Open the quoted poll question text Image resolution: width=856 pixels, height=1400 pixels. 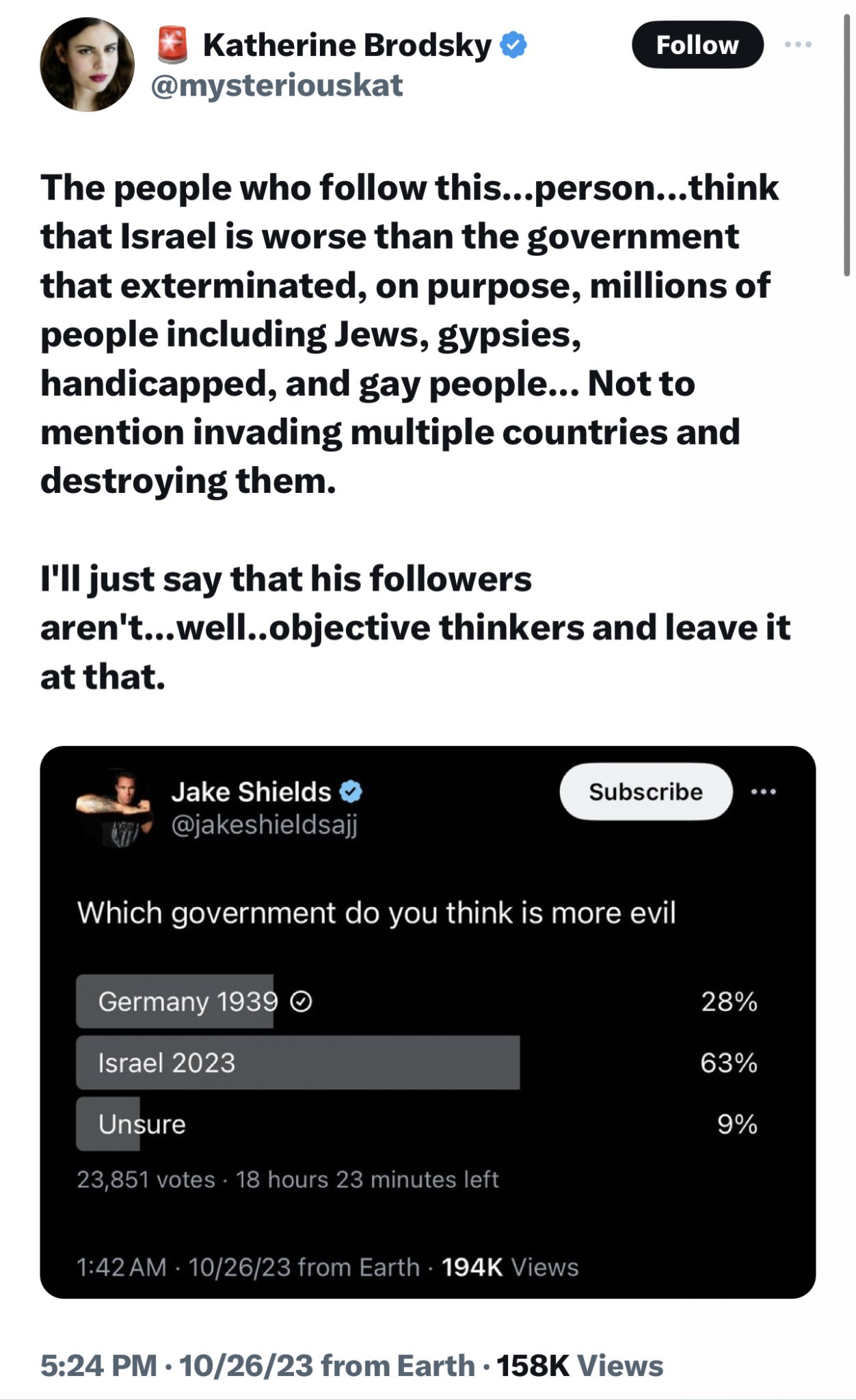(x=376, y=913)
